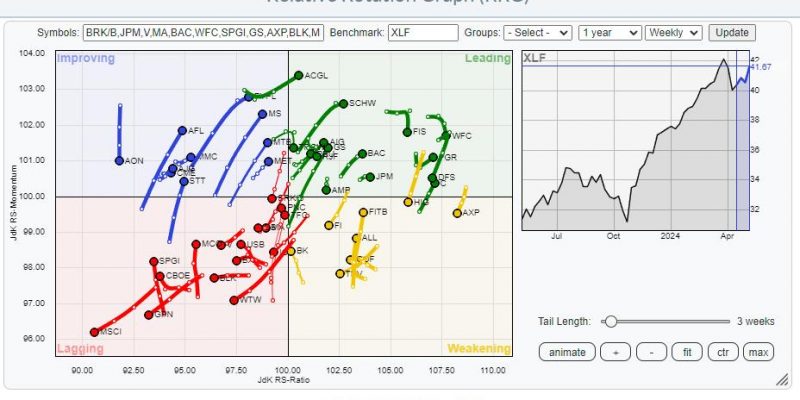This screenshot has width=800, height=400.
Task: Click the SCHW data point
Action: point(343,104)
